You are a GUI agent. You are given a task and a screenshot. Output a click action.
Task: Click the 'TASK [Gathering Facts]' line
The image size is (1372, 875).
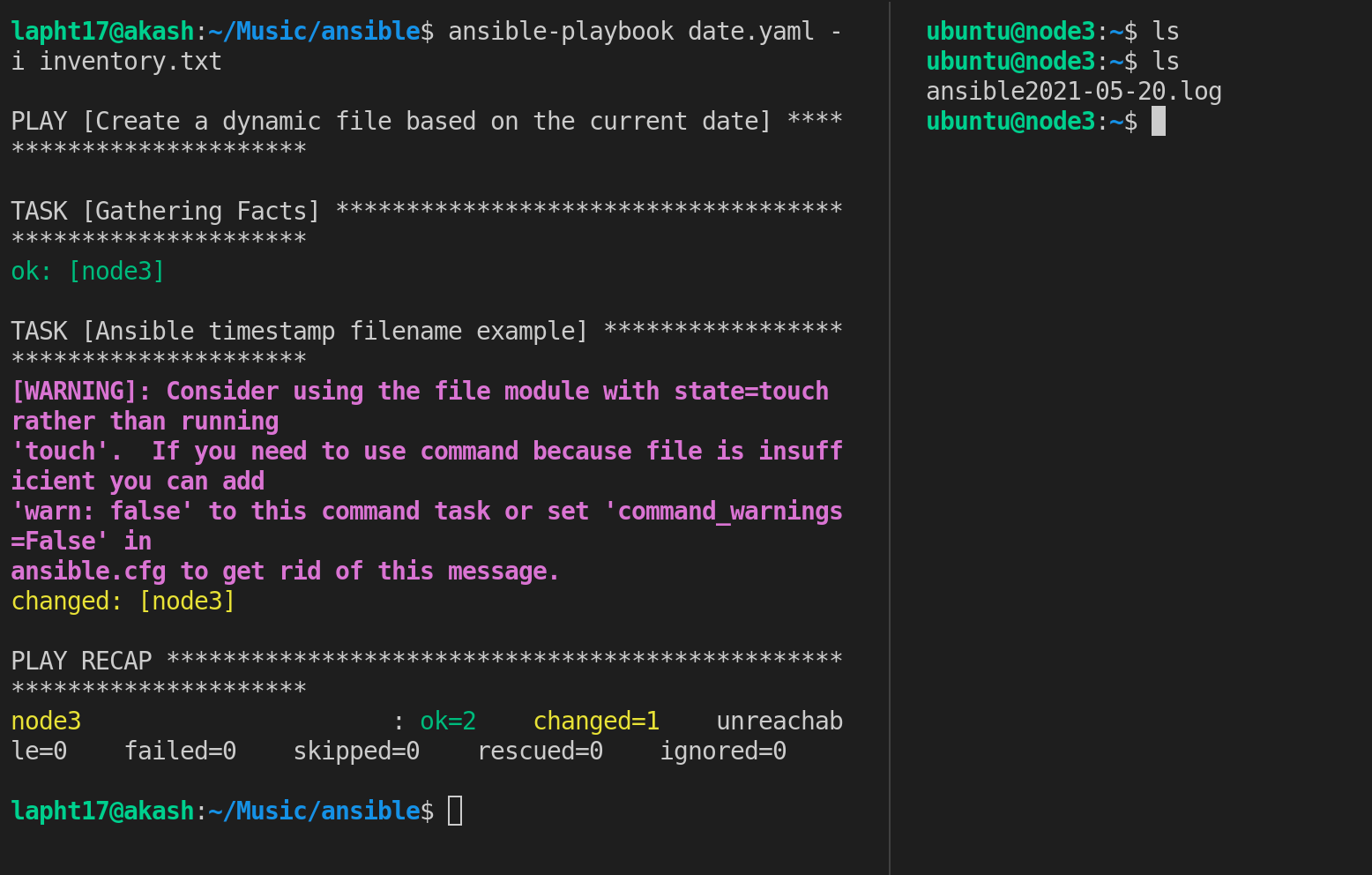(427, 212)
